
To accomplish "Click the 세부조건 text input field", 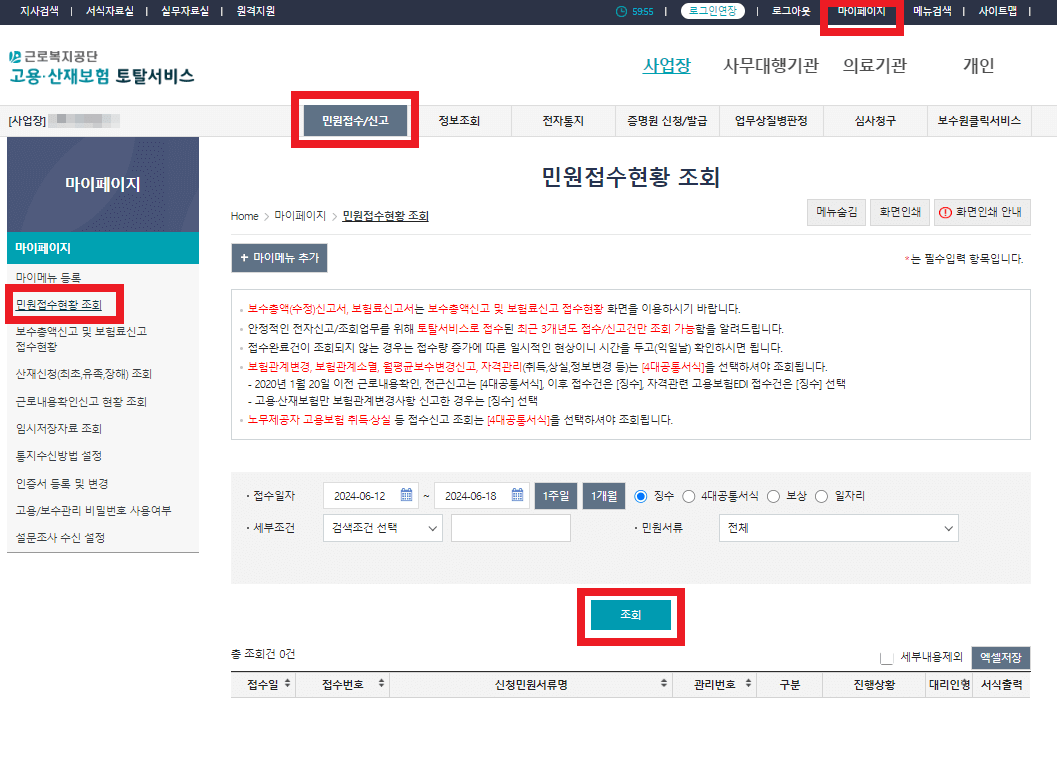I will click(510, 527).
